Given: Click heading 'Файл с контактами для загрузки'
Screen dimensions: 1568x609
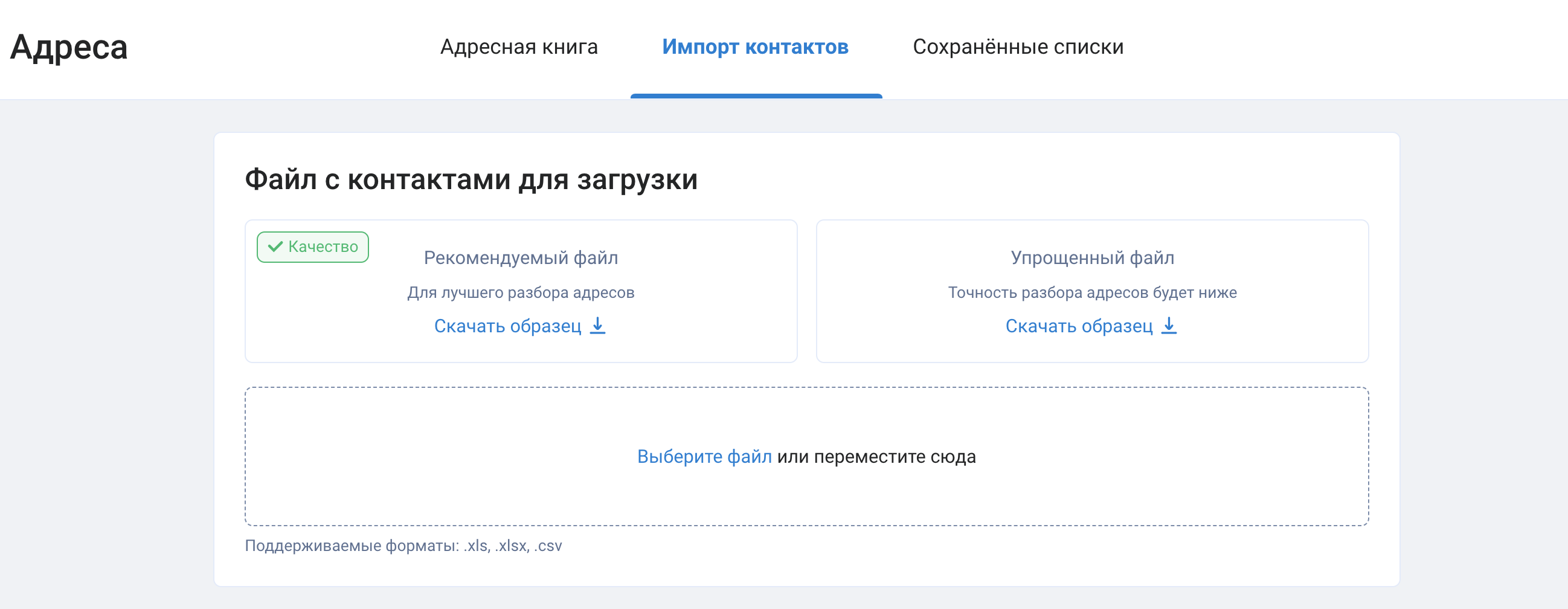Looking at the screenshot, I should 471,179.
